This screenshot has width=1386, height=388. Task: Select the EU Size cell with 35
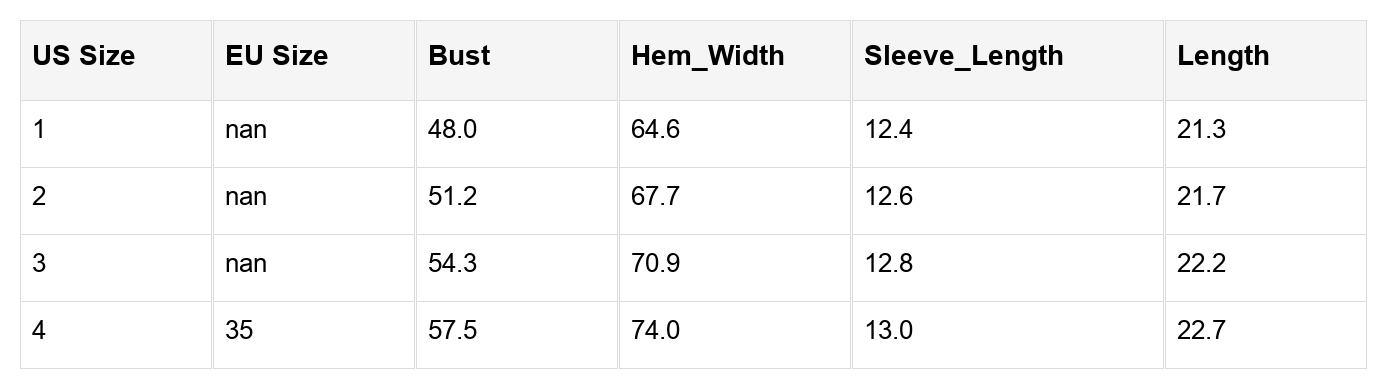(314, 335)
